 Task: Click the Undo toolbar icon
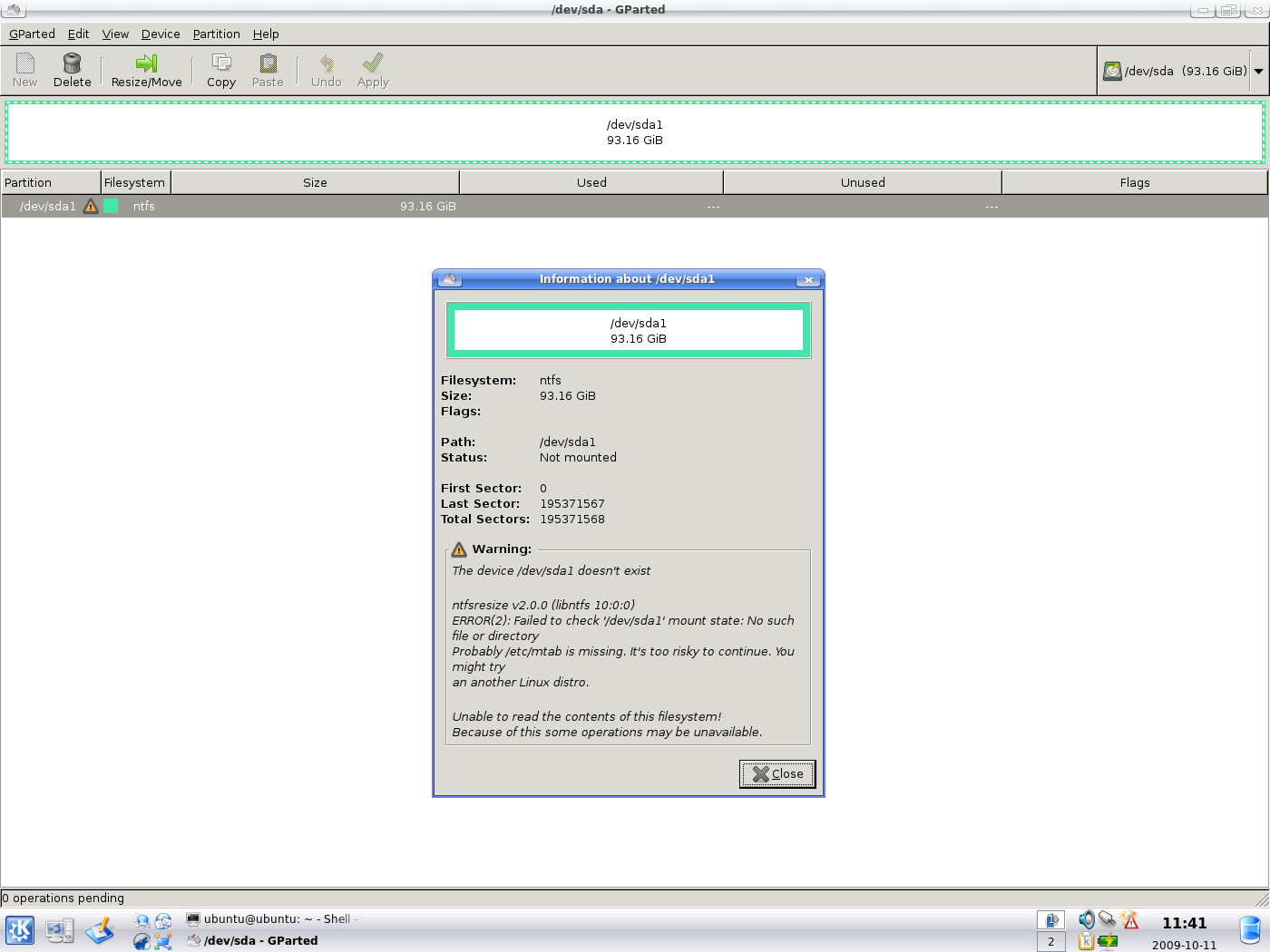coord(326,70)
